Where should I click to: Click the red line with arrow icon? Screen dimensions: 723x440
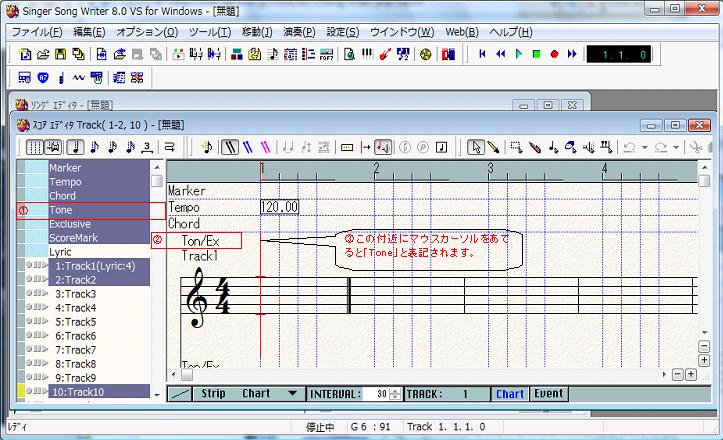366,147
